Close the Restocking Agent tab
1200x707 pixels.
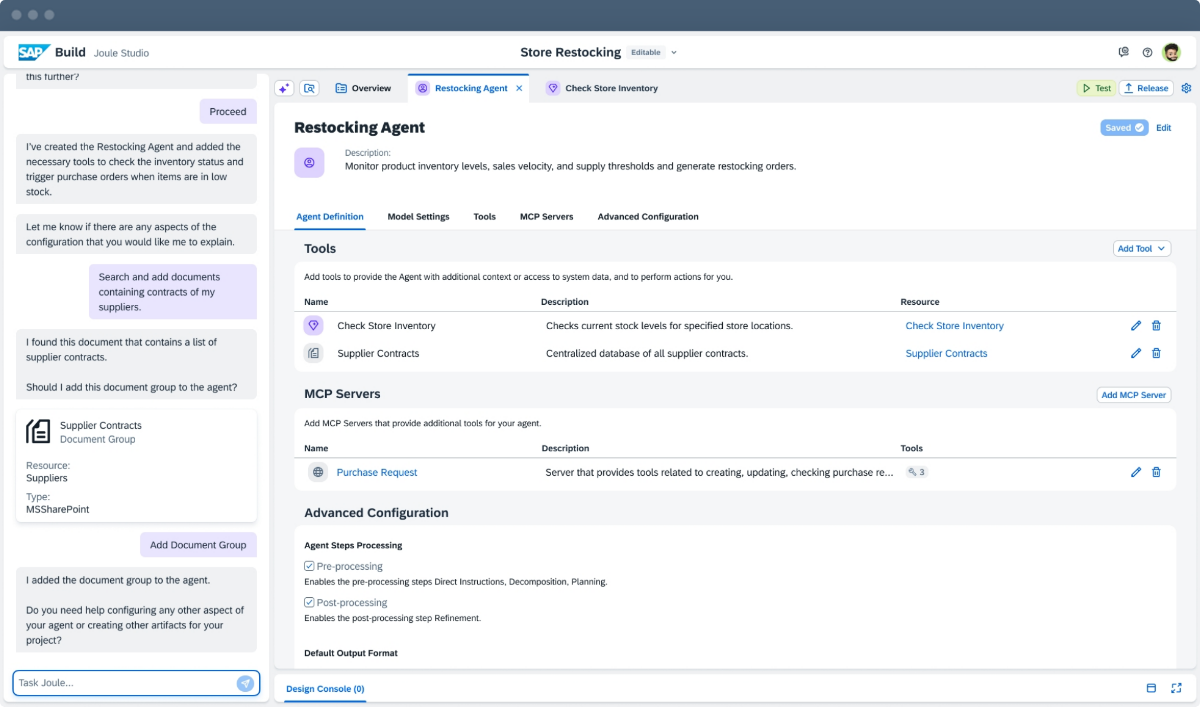519,88
